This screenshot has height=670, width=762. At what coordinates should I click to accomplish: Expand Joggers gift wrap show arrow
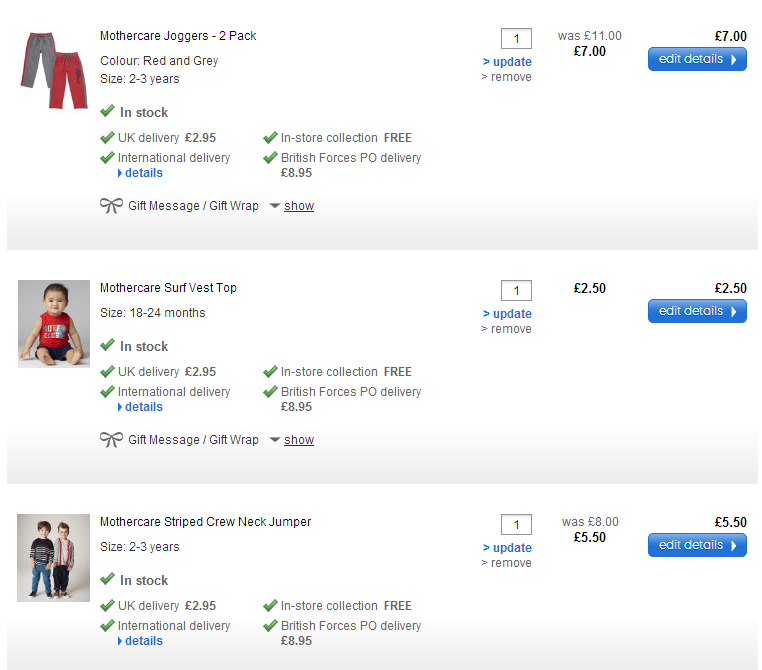coord(275,206)
